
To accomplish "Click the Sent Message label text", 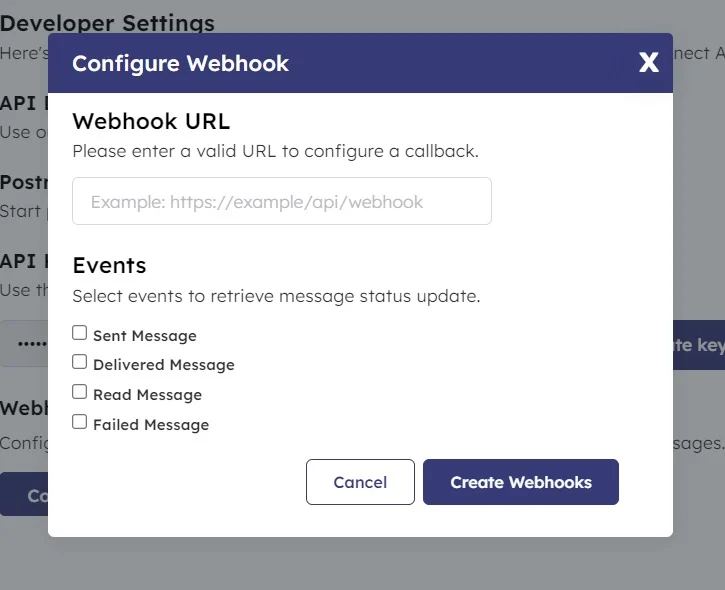I will coord(144,336).
